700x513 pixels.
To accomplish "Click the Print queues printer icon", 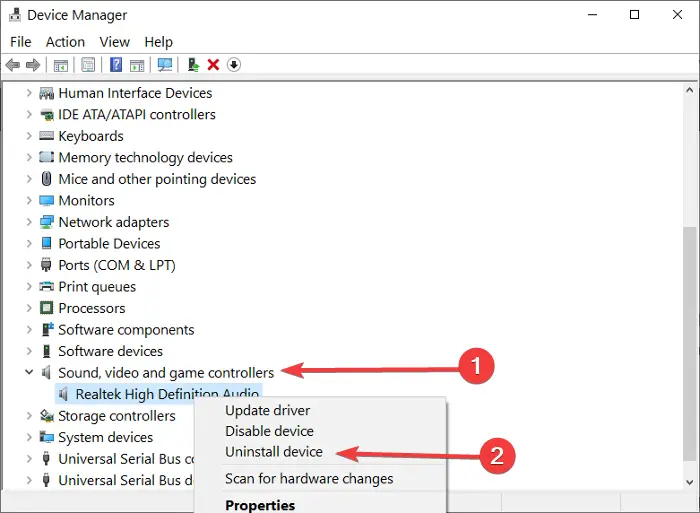I will pyautogui.click(x=46, y=286).
